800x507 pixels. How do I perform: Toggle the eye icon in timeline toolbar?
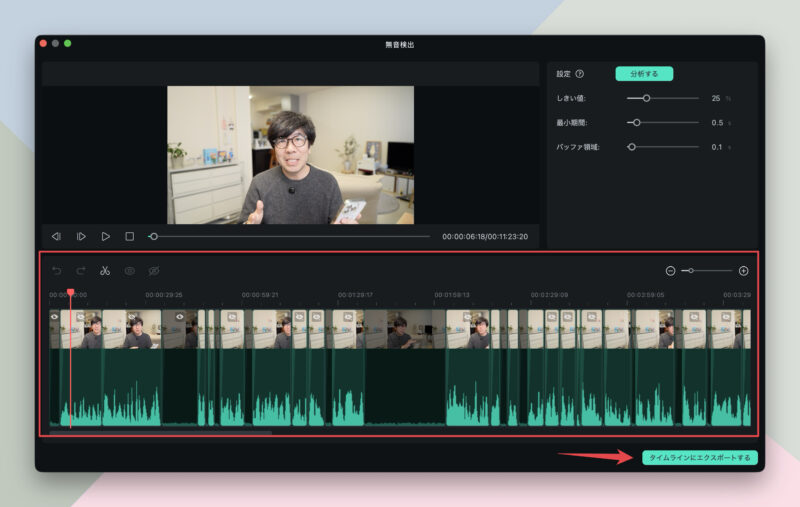click(129, 271)
